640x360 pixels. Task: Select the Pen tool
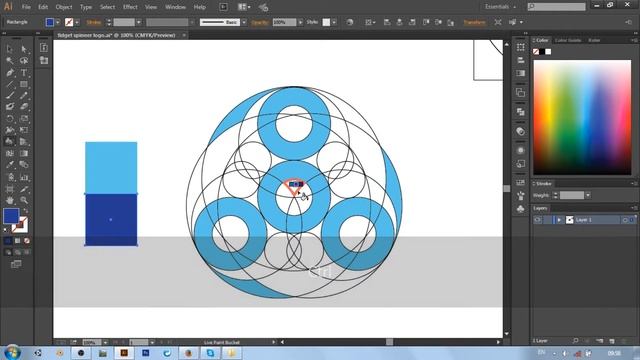(10, 73)
